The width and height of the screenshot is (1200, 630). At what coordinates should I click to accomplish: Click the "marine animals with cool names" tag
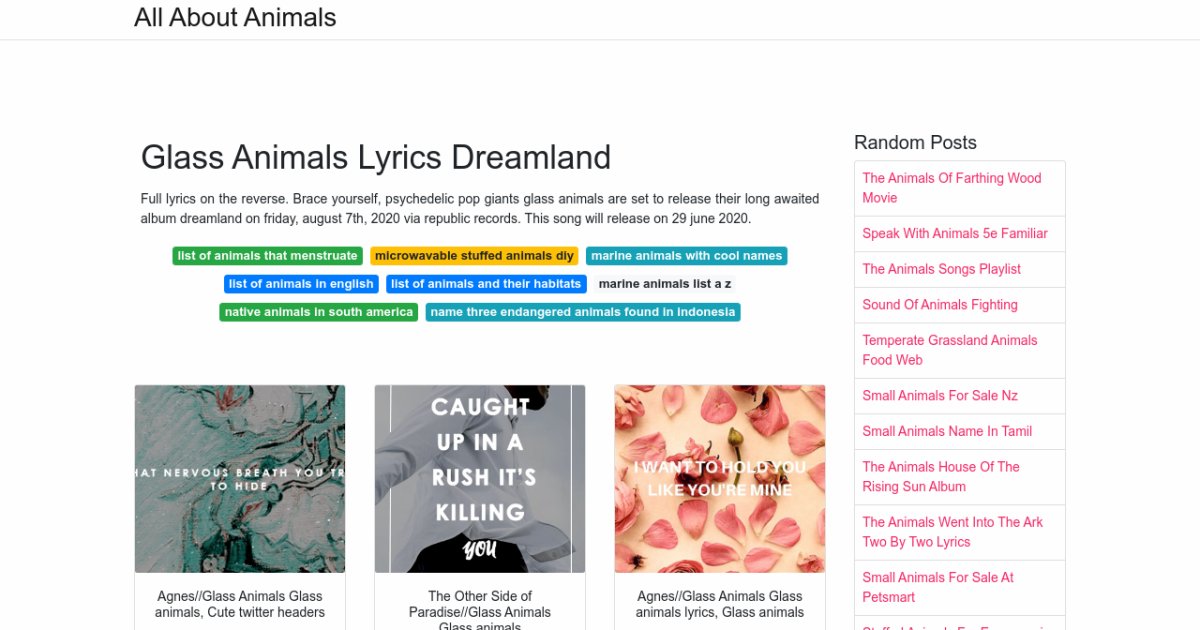click(x=687, y=255)
